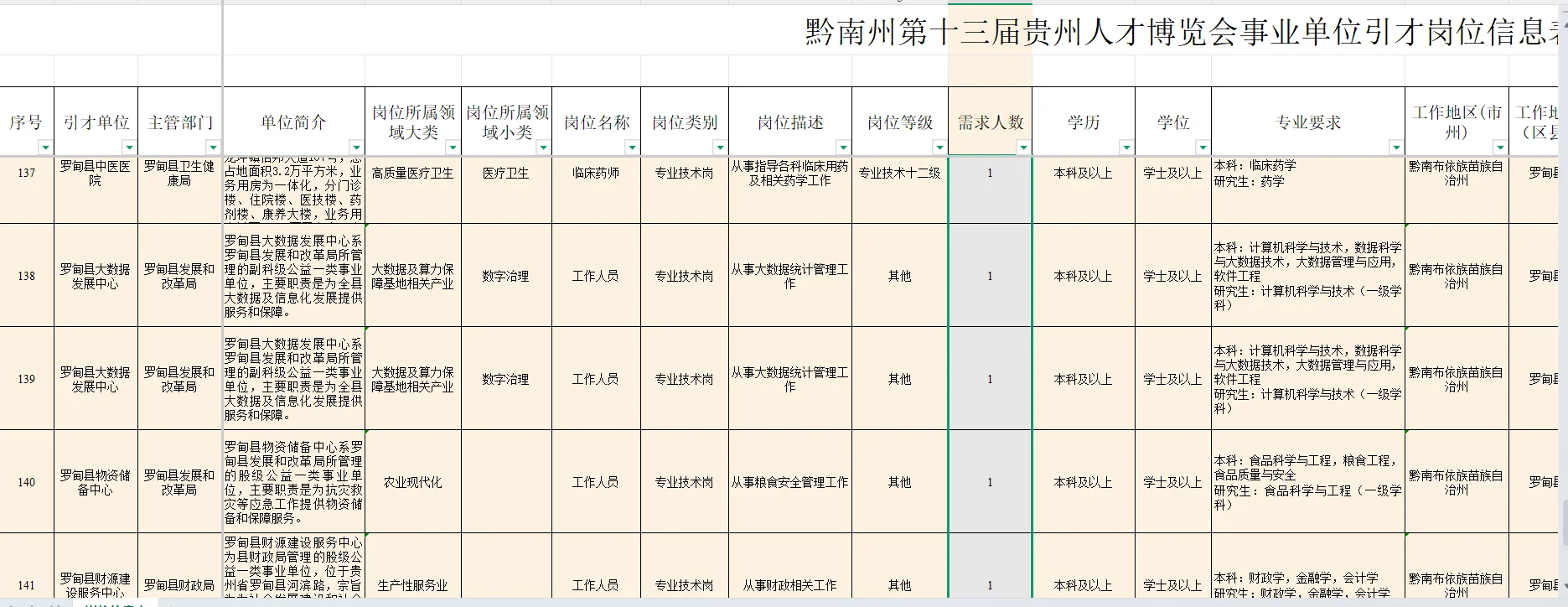1568x607 pixels.
Task: Select 黔南布依族苗族自治州 cell in row 139
Action: coord(1457,378)
